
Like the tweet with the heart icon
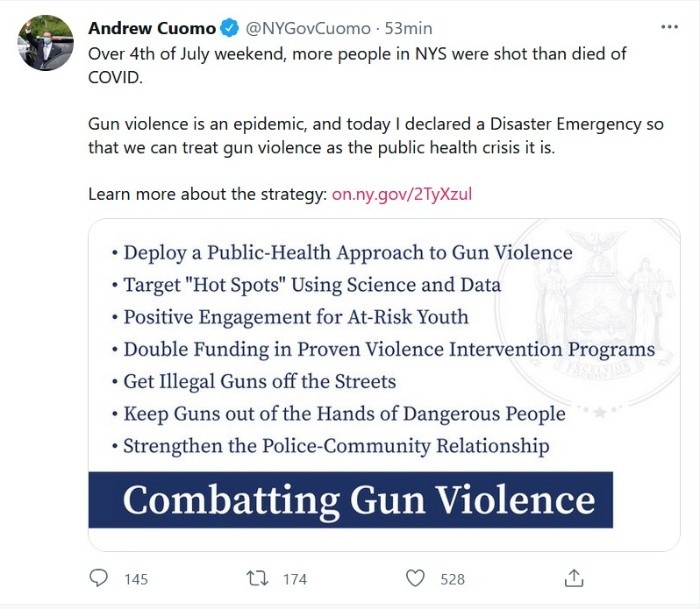tap(415, 578)
